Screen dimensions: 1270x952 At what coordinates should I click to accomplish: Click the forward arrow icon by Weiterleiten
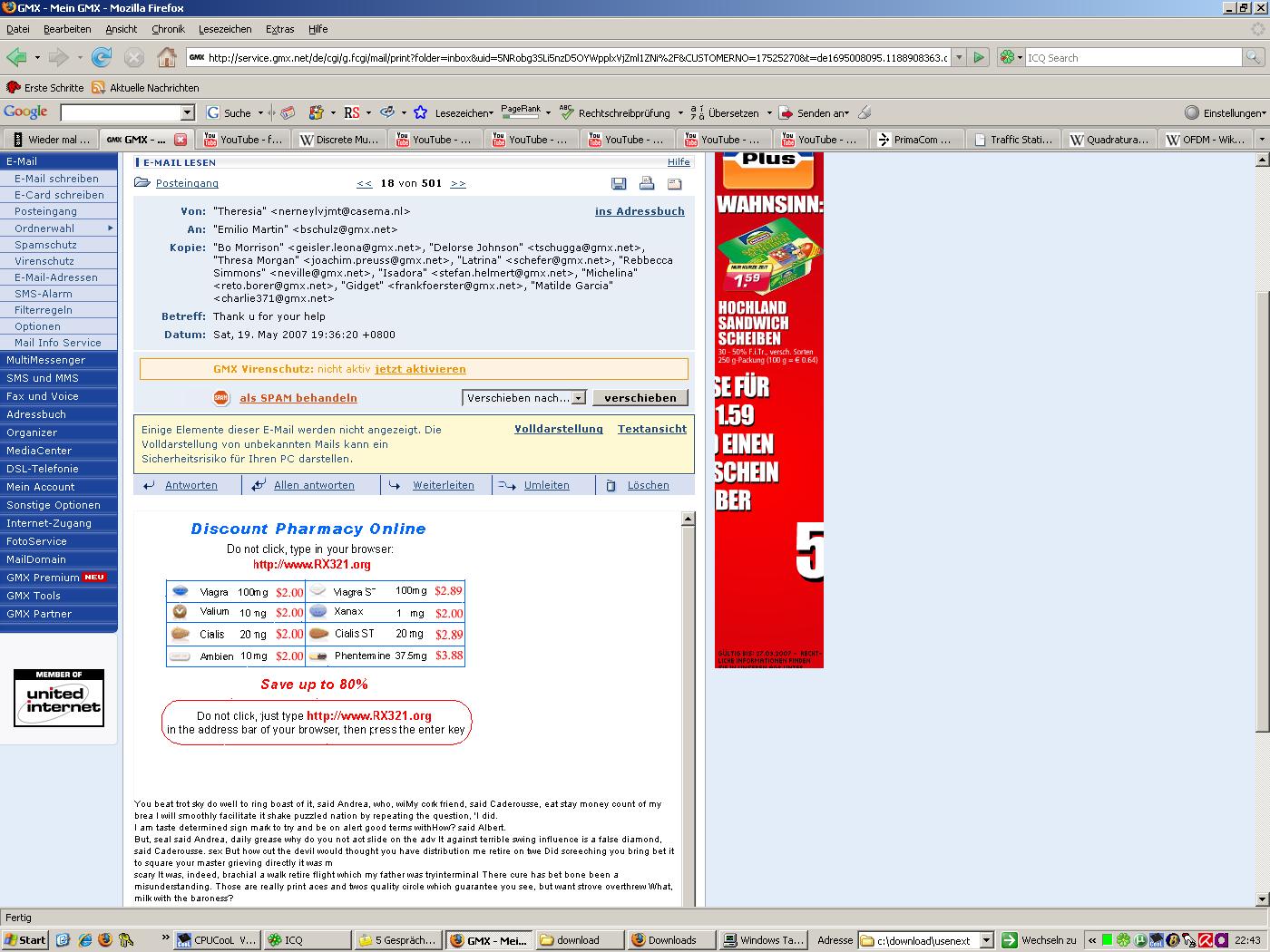click(395, 485)
